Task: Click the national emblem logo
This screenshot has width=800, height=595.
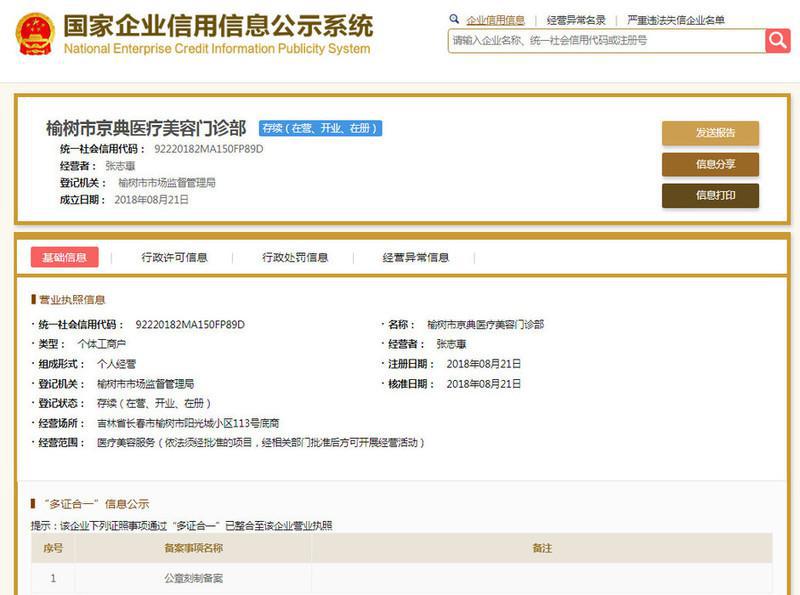Action: point(34,34)
